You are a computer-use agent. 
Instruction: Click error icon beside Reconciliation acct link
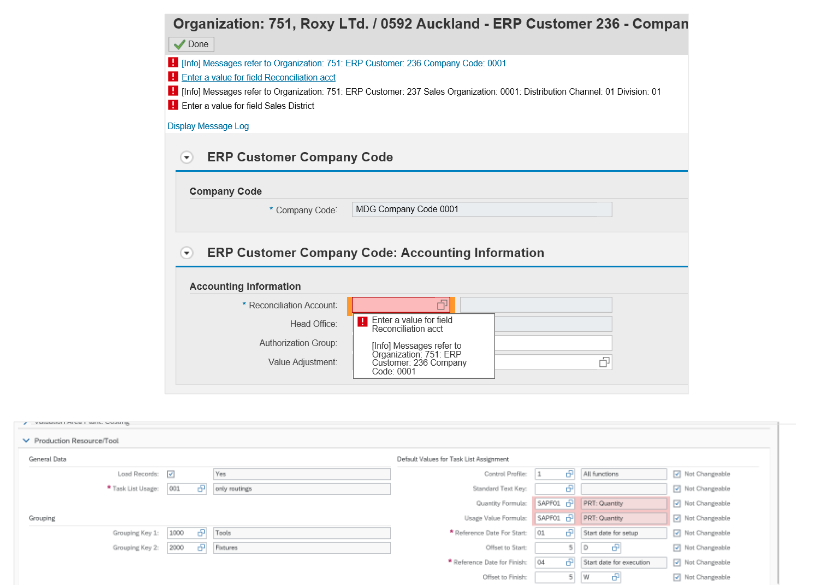(173, 77)
